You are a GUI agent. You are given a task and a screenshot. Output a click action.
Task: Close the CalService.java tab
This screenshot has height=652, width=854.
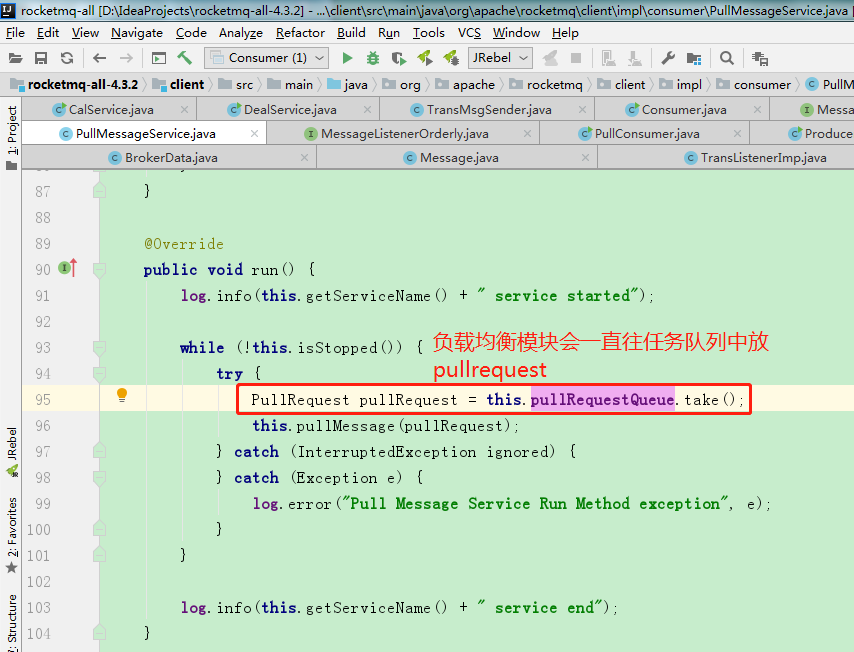click(184, 109)
